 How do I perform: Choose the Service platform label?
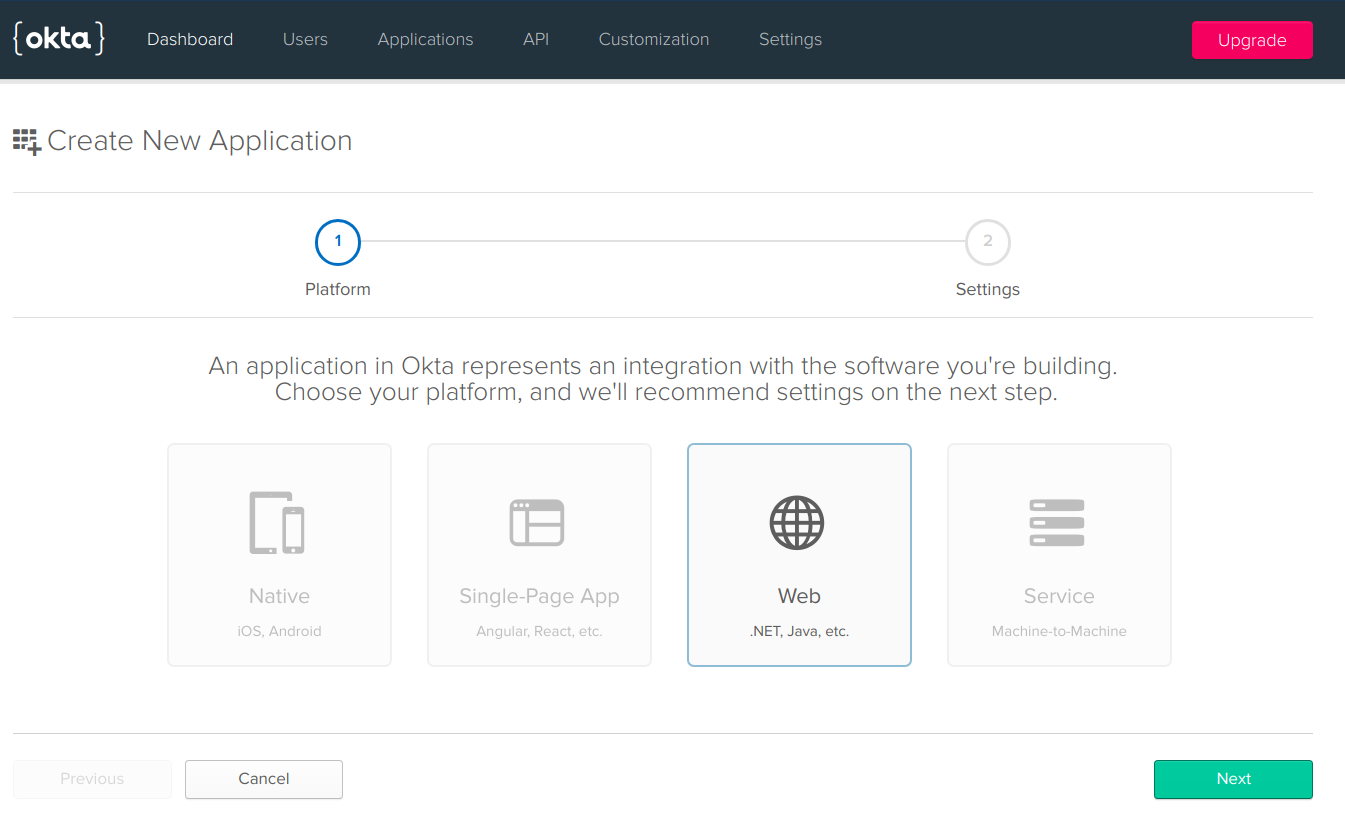pos(1059,596)
